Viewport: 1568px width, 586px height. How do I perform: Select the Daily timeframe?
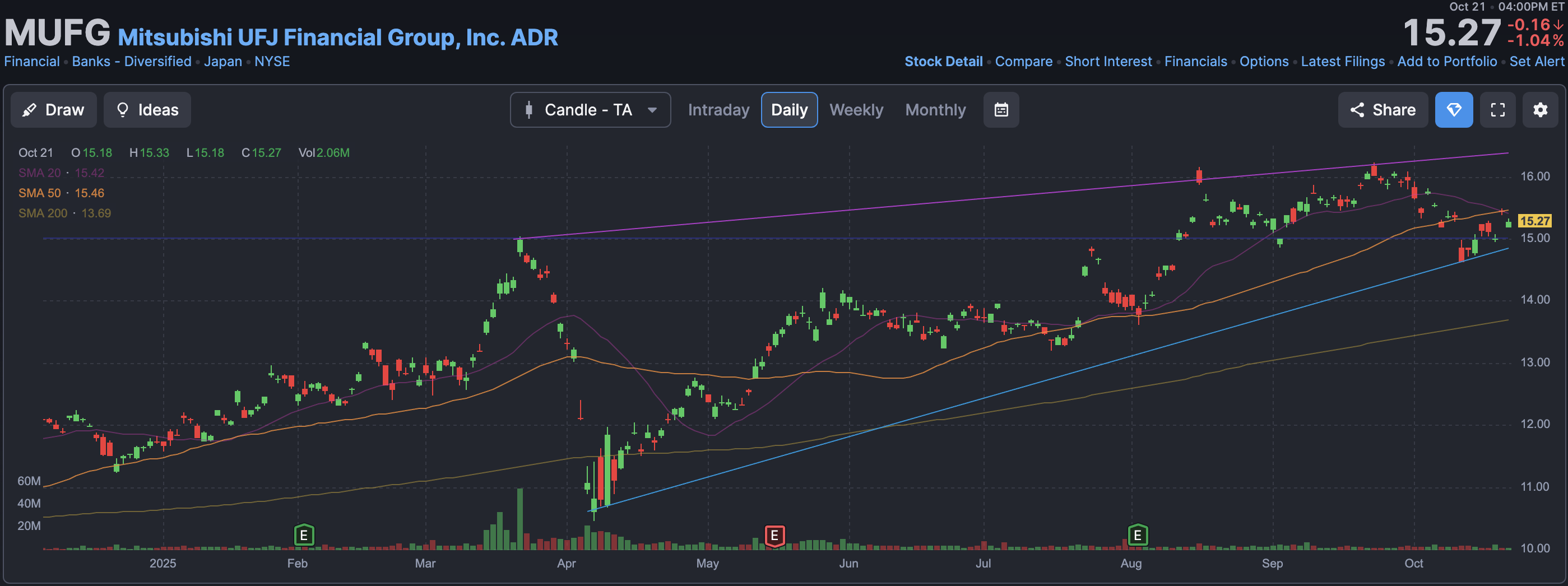[790, 110]
